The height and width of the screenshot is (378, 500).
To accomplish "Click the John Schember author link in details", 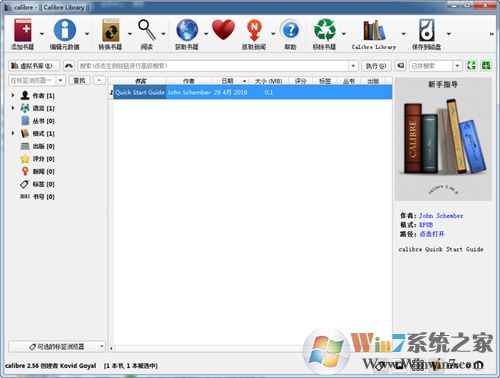I will tap(441, 216).
